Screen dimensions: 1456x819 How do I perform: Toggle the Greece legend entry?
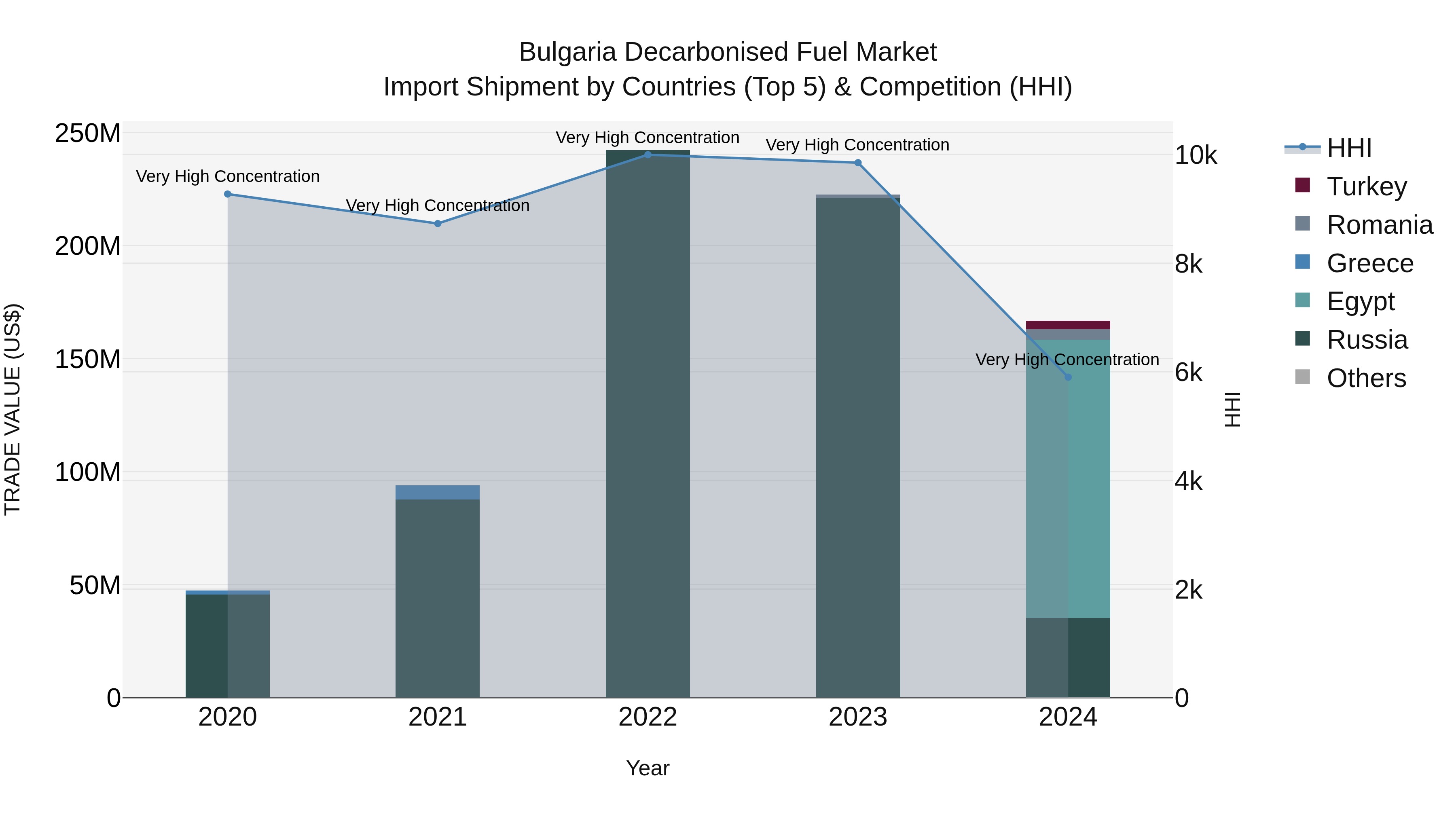[x=1354, y=263]
